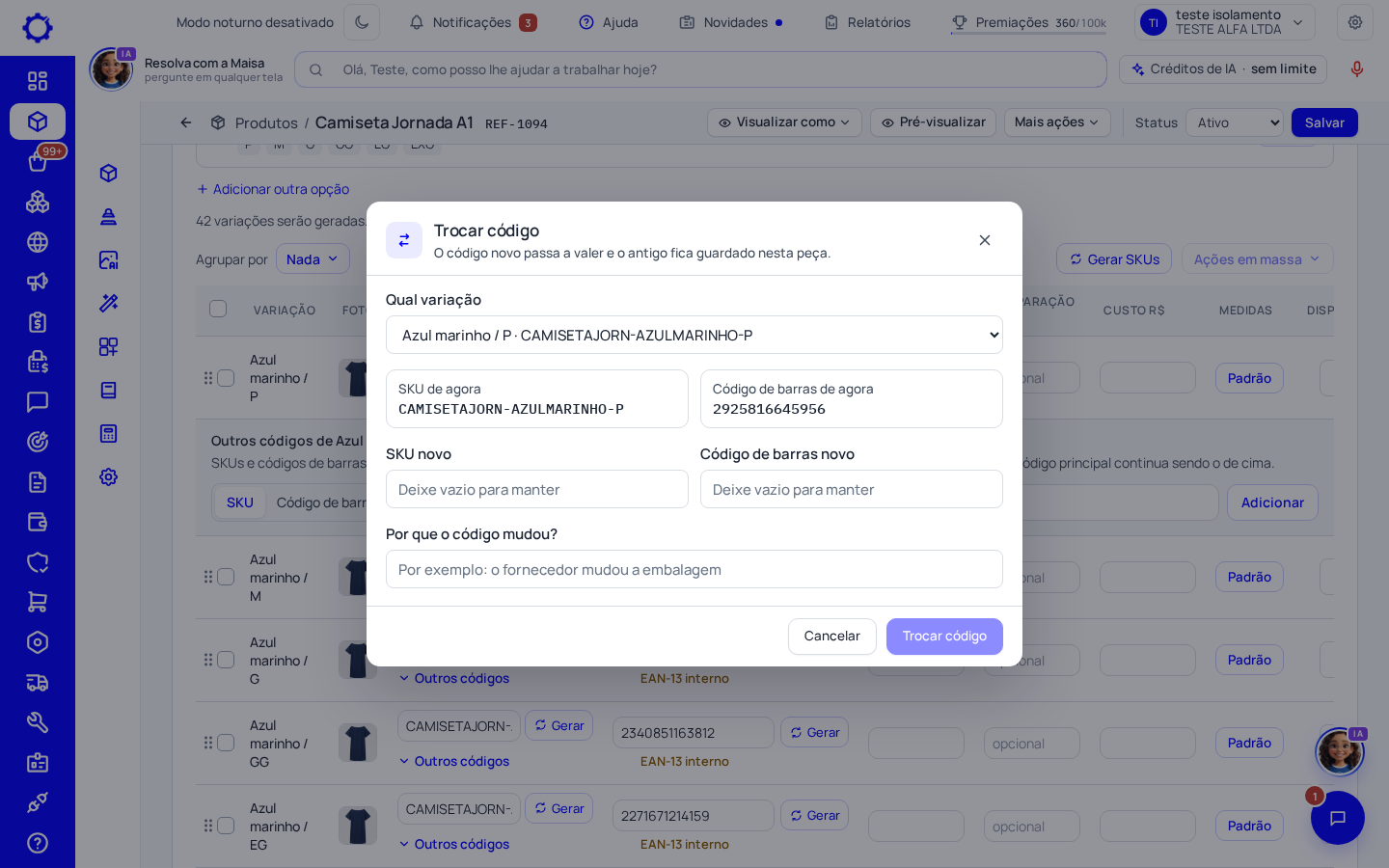Check the Azul marinho / P row checkbox
Viewport: 1389px width, 868px height.
point(226,378)
